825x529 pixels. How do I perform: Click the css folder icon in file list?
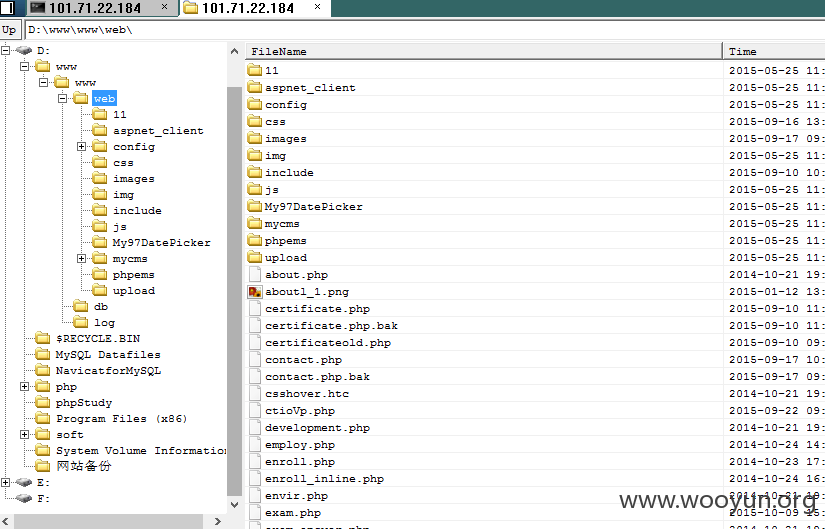[x=255, y=121]
